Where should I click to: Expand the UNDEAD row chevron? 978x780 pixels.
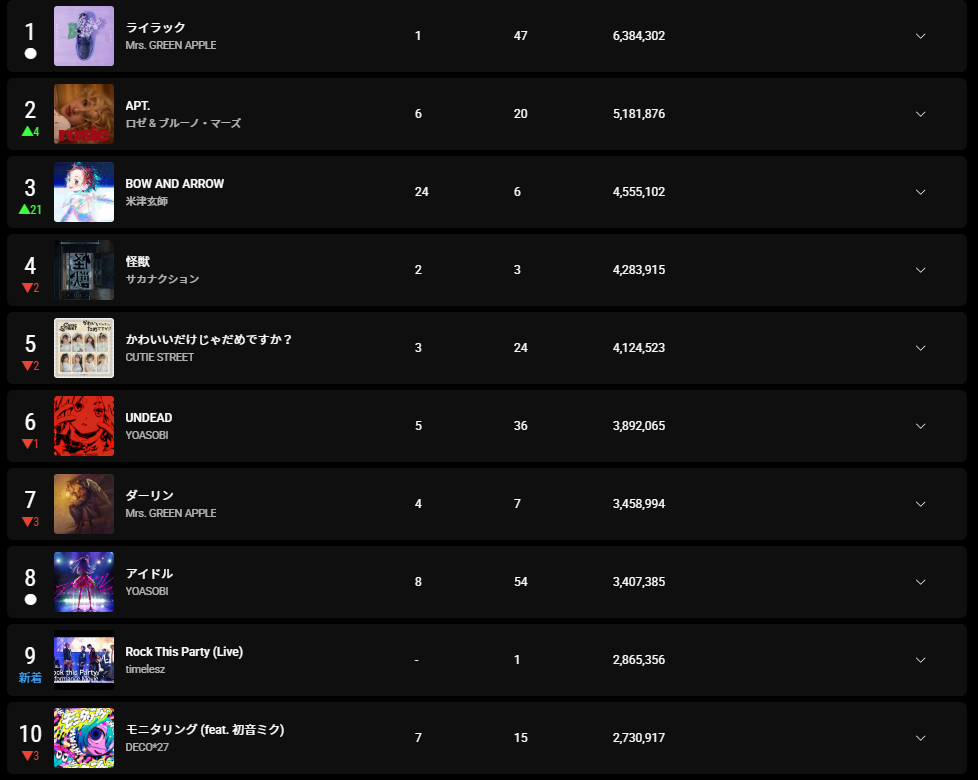click(920, 426)
